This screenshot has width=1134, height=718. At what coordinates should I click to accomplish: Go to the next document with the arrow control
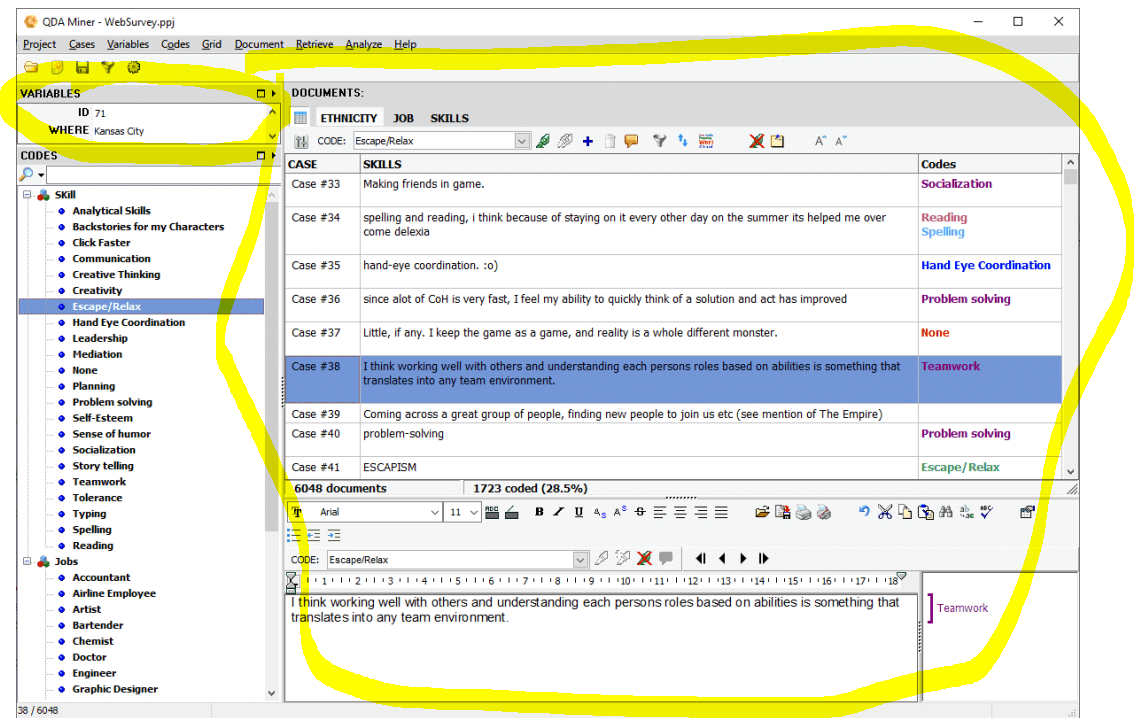click(743, 558)
